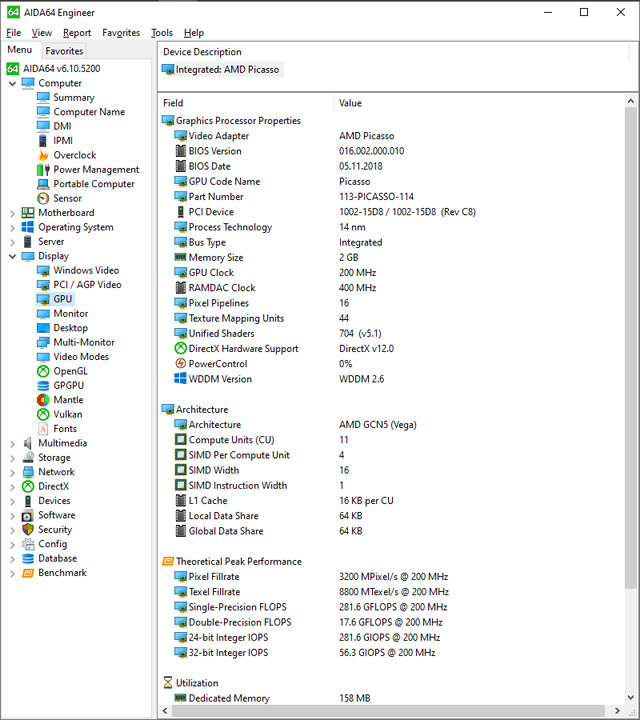Click the Multimedia speaker icon
The height and width of the screenshot is (720, 640).
pos(28,443)
